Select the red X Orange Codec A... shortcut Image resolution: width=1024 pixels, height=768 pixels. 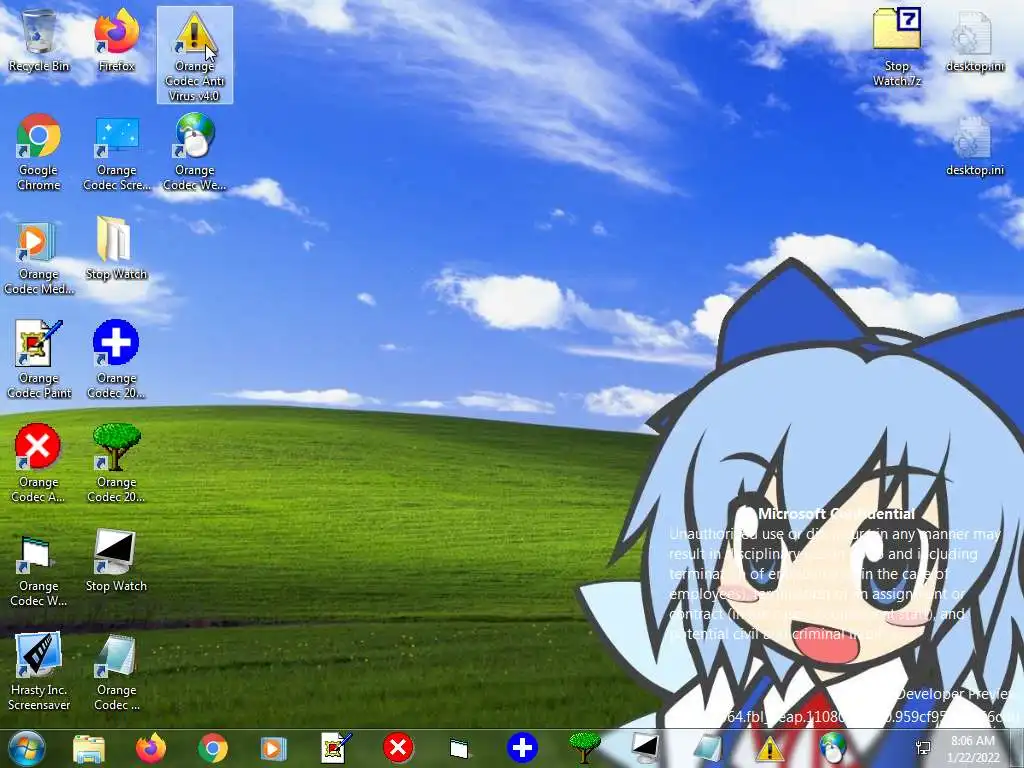coord(39,464)
